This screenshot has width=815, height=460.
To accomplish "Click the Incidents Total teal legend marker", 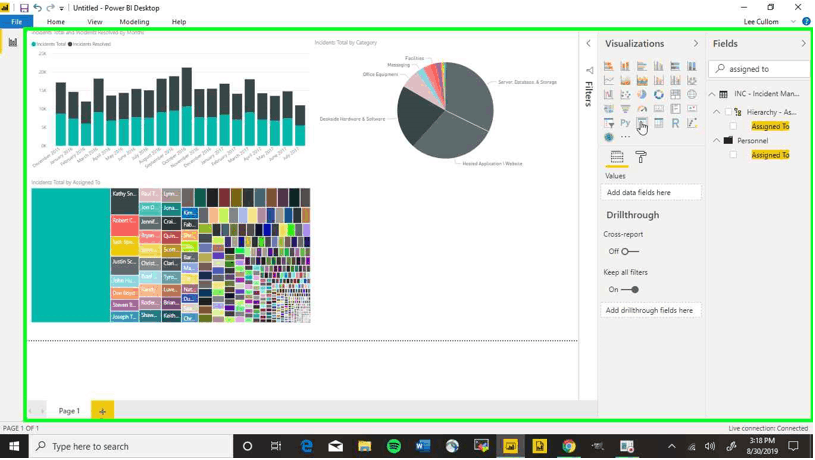I will (34, 44).
